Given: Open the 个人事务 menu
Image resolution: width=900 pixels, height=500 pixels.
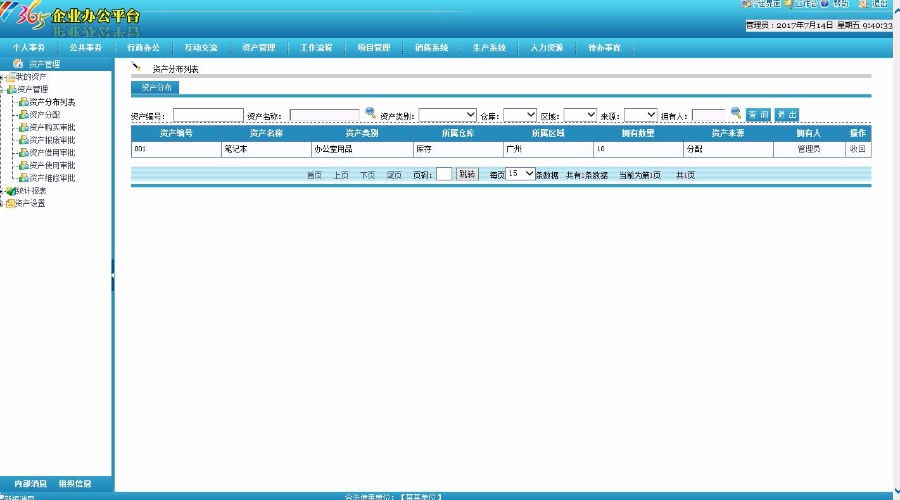Looking at the screenshot, I should pyautogui.click(x=29, y=48).
